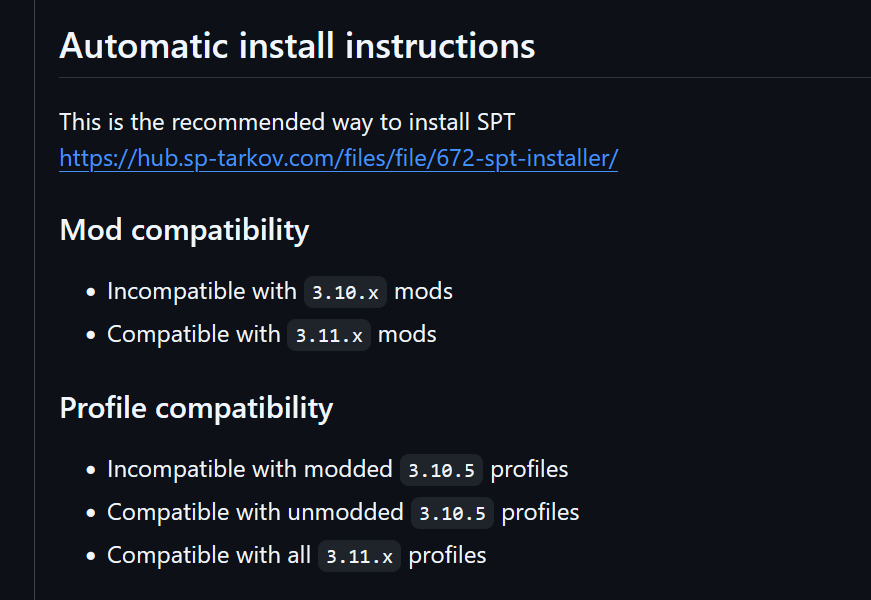Click the word profiles after 3.11.x
This screenshot has width=871, height=600.
pyautogui.click(x=447, y=556)
